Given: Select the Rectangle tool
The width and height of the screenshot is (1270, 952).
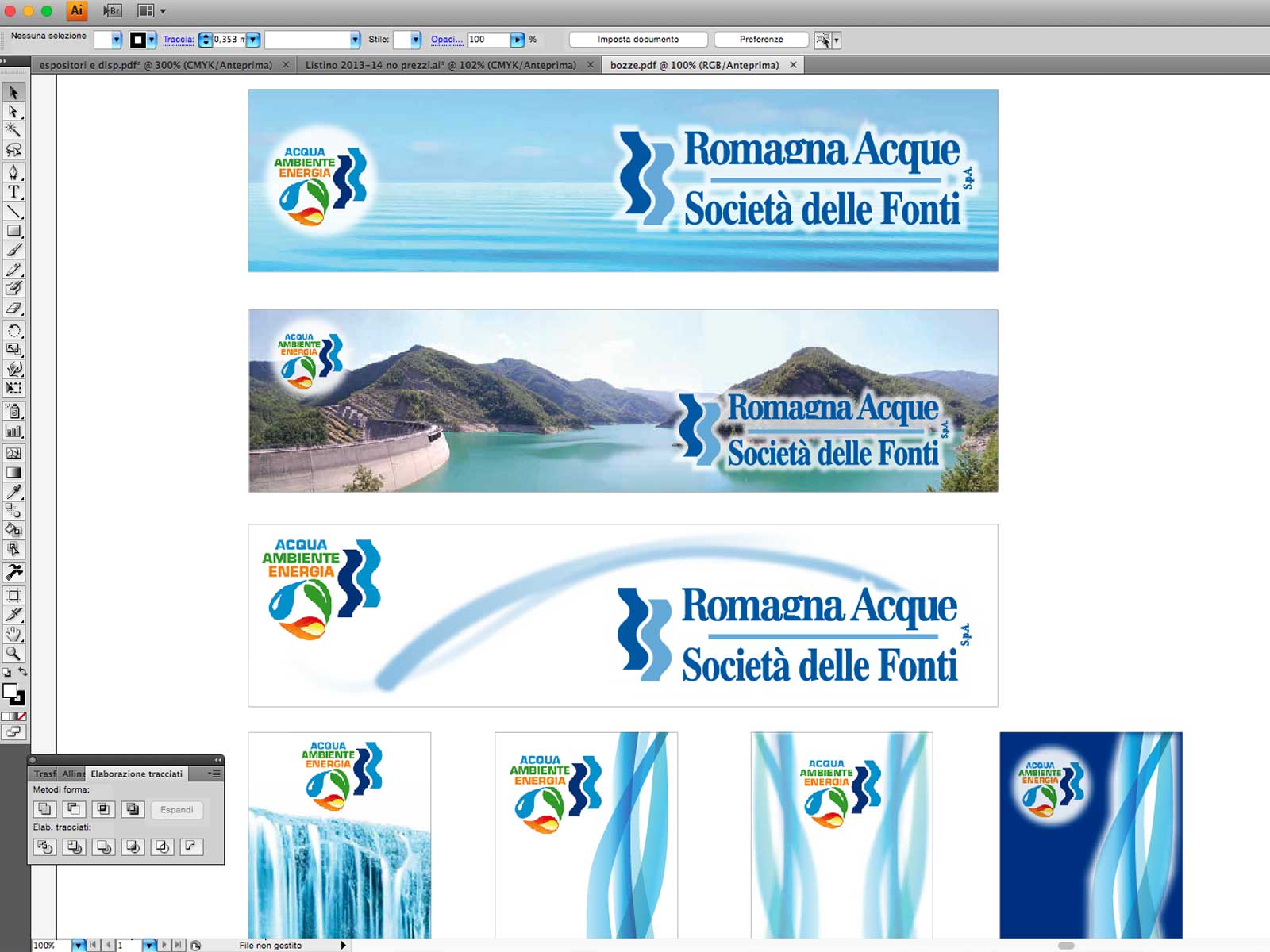Looking at the screenshot, I should pyautogui.click(x=13, y=231).
